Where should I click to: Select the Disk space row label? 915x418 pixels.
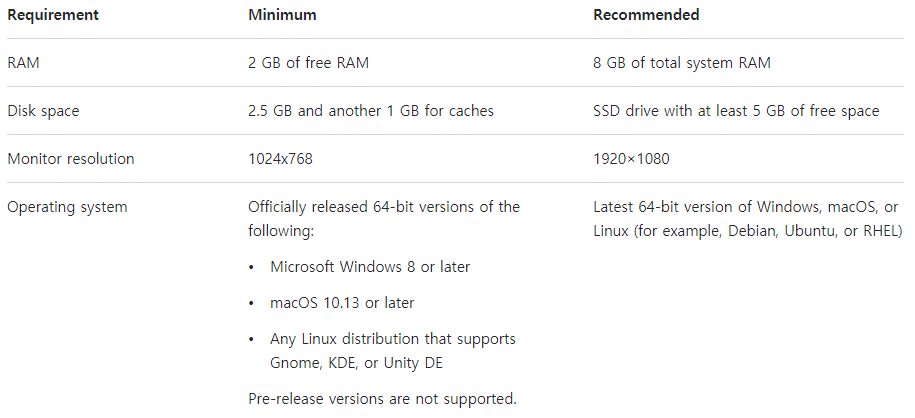(x=43, y=111)
